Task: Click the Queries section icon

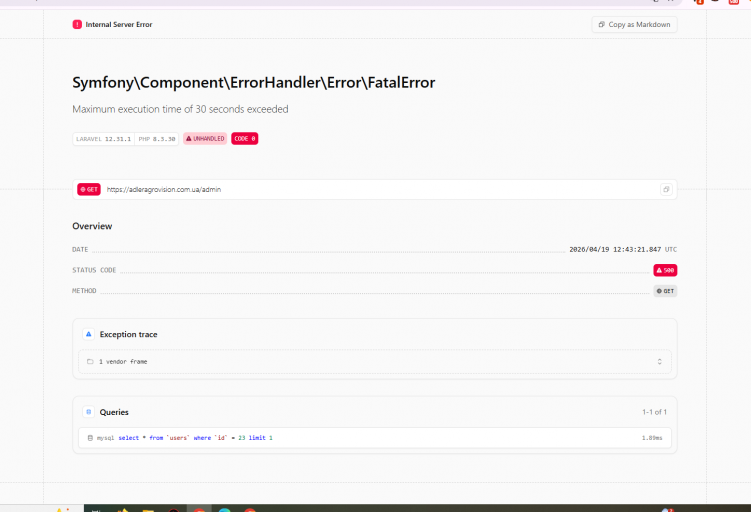Action: click(x=89, y=412)
